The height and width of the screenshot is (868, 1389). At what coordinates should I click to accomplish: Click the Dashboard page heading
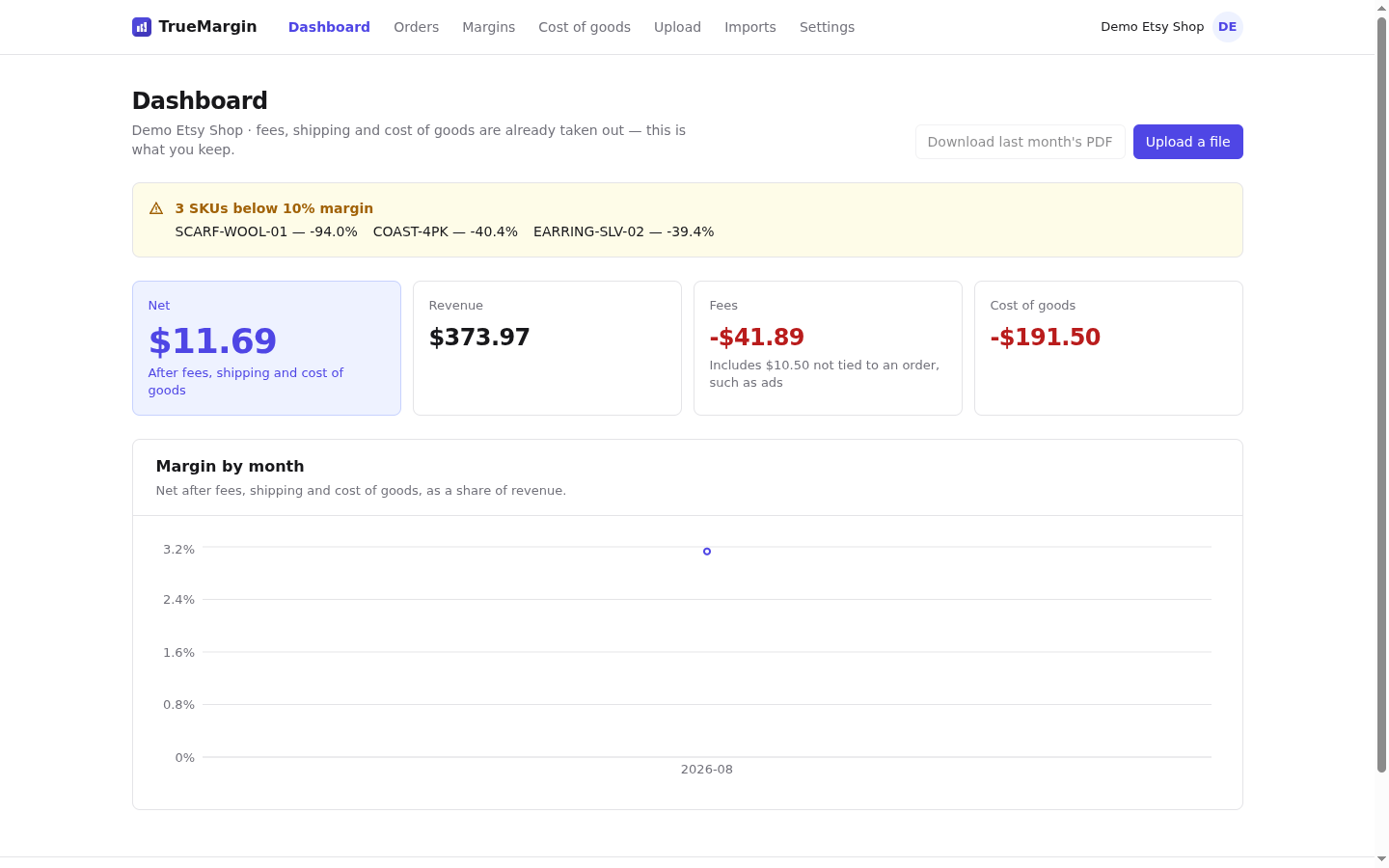200,100
